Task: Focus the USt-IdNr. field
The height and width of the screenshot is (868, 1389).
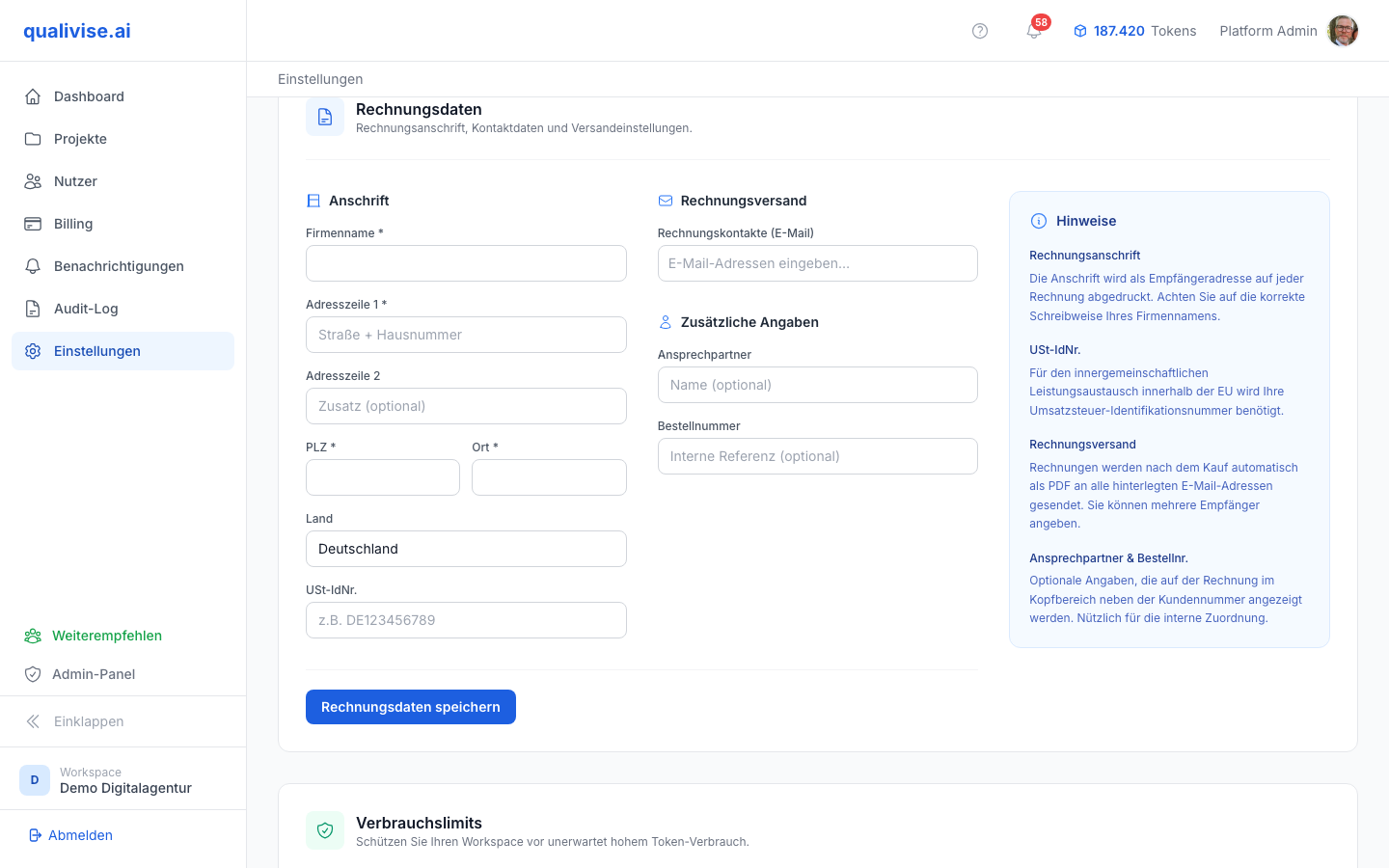Action: point(466,620)
